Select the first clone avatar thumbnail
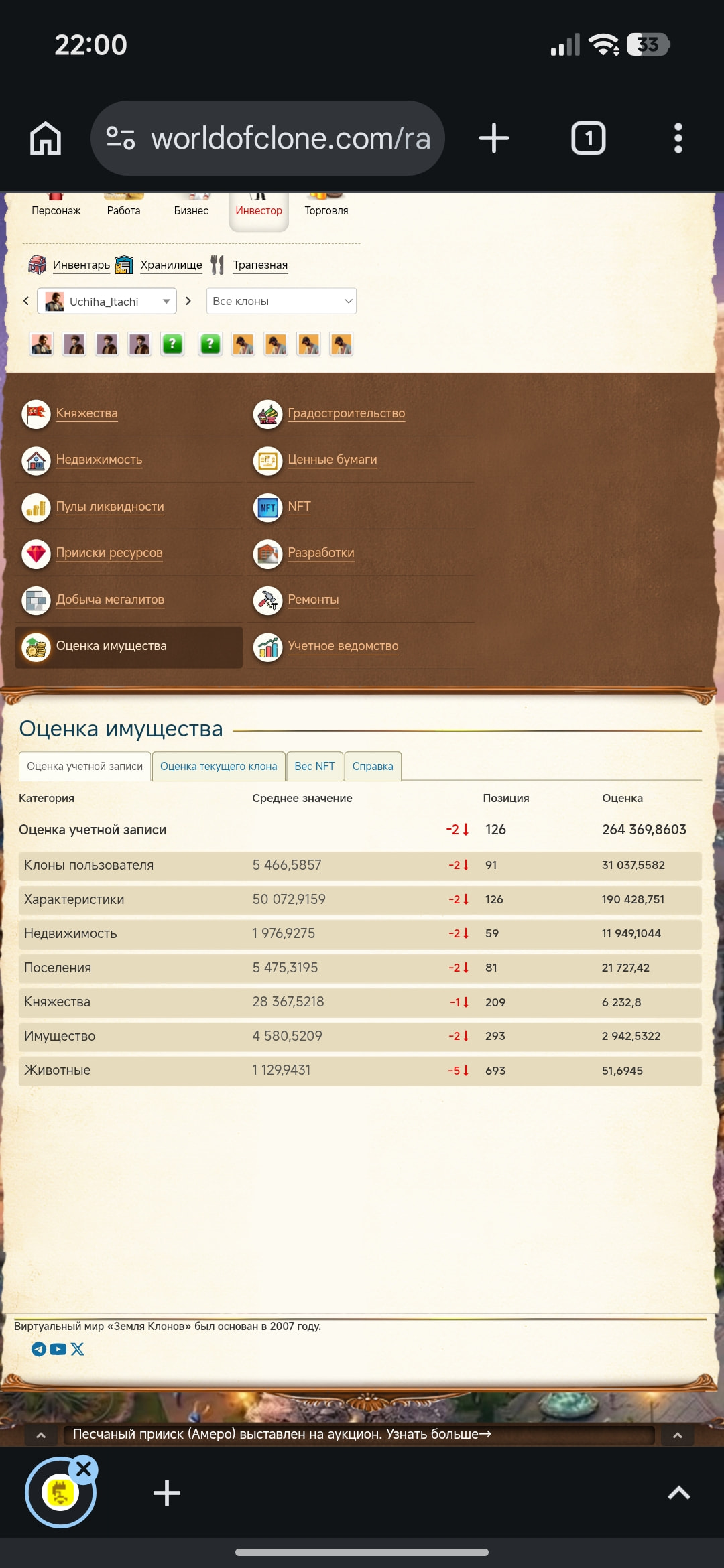 click(42, 344)
